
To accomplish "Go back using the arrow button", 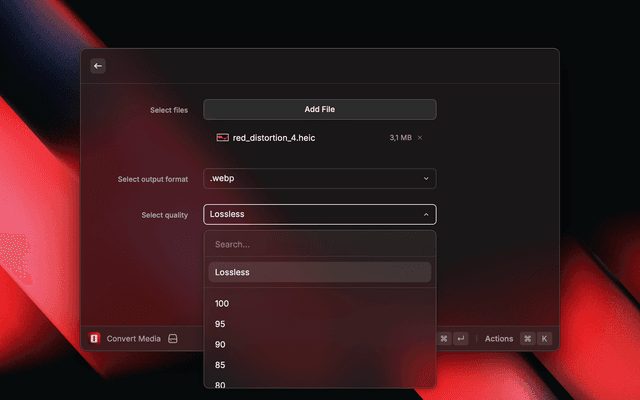I will [98, 66].
